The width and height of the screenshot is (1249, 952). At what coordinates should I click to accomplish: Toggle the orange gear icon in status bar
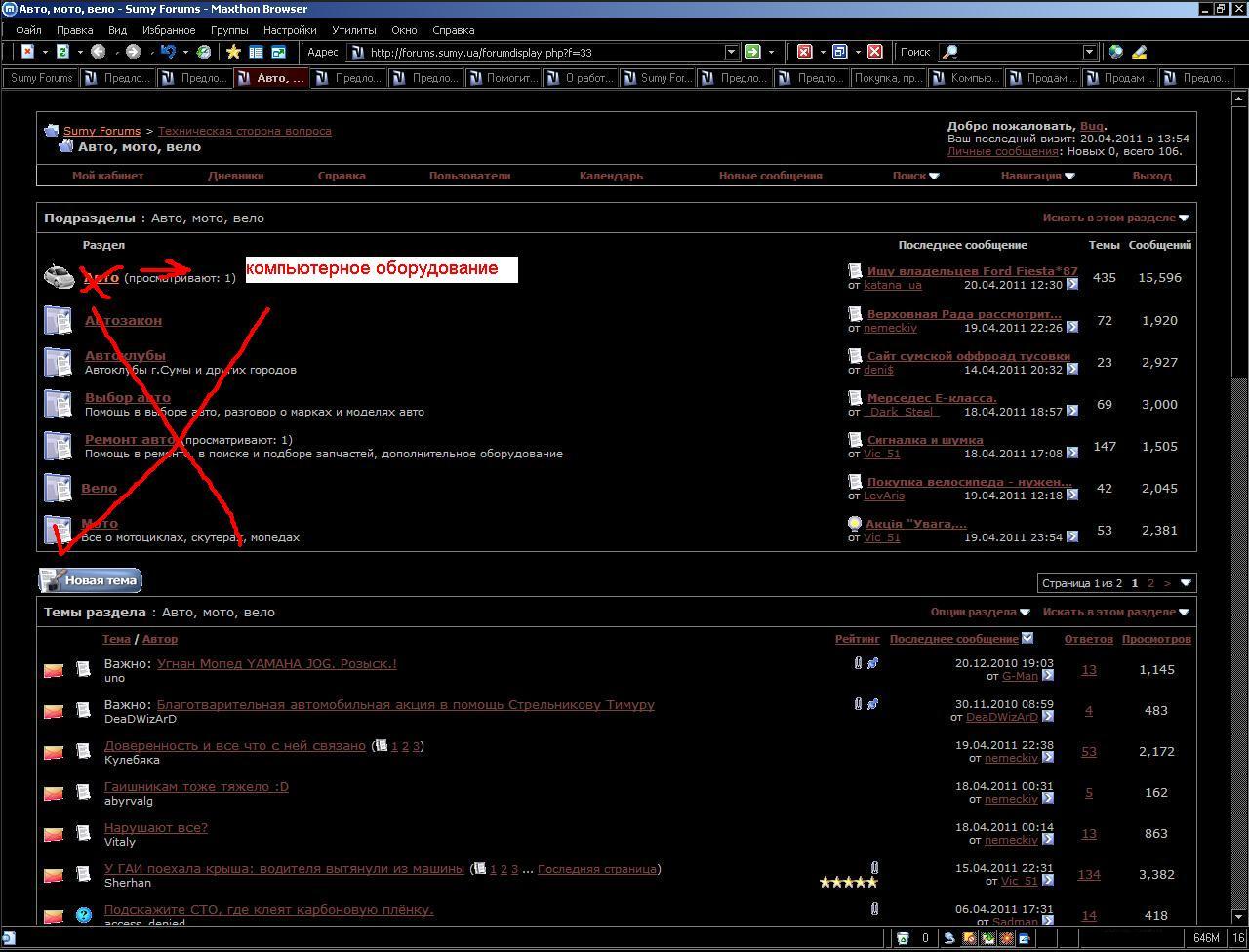point(1006,938)
